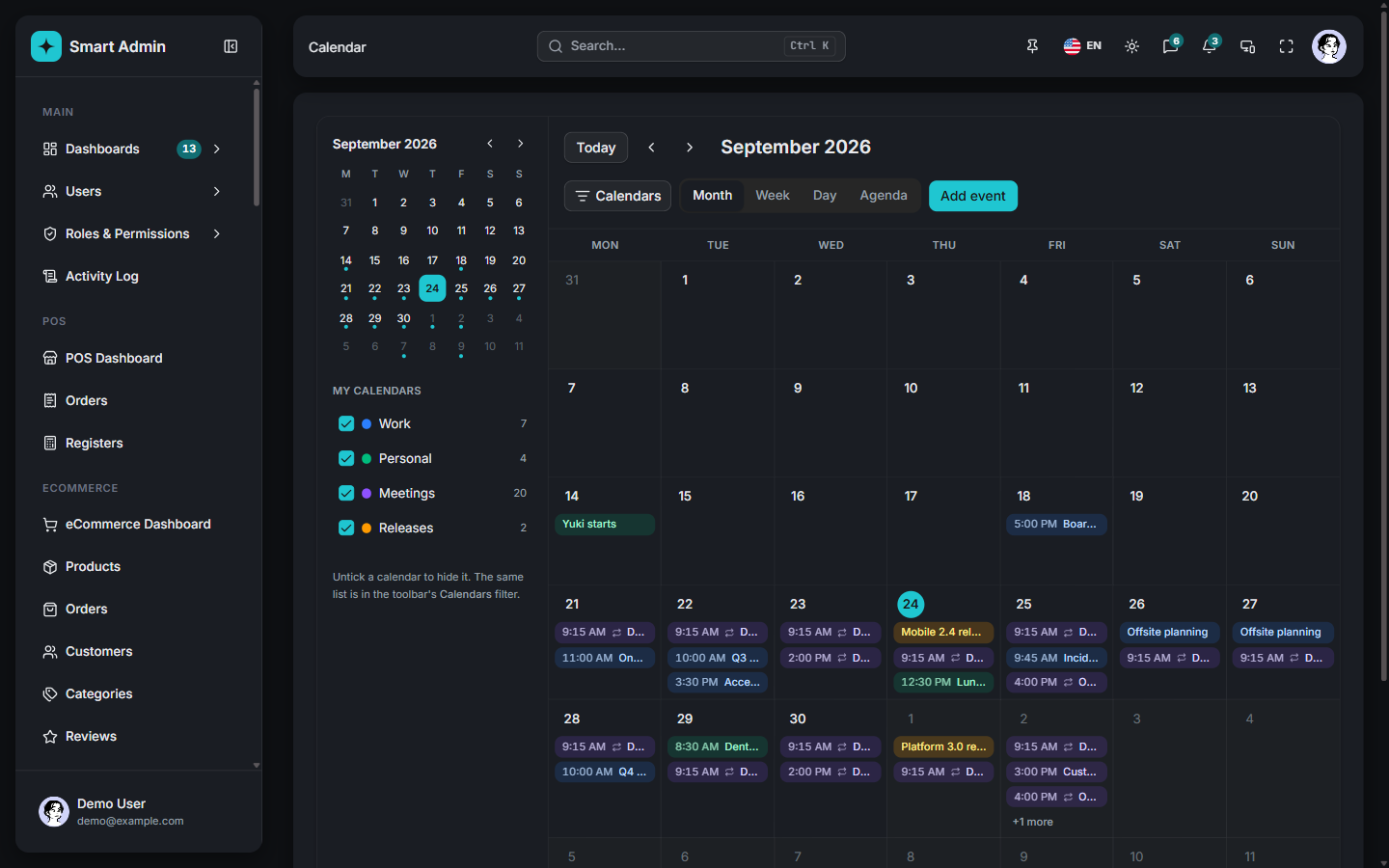Untick the Work calendar checkbox
Screen dimensions: 1389x868
pyautogui.click(x=346, y=423)
